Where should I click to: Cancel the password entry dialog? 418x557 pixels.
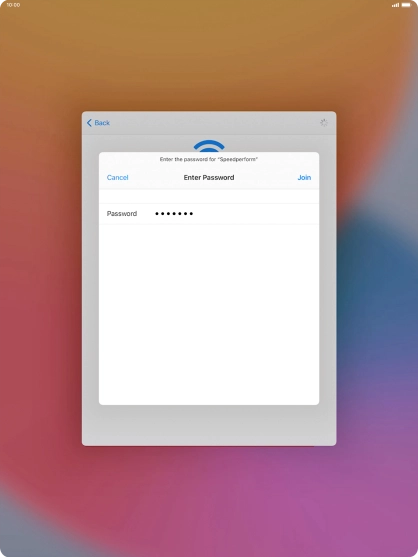[x=118, y=177]
